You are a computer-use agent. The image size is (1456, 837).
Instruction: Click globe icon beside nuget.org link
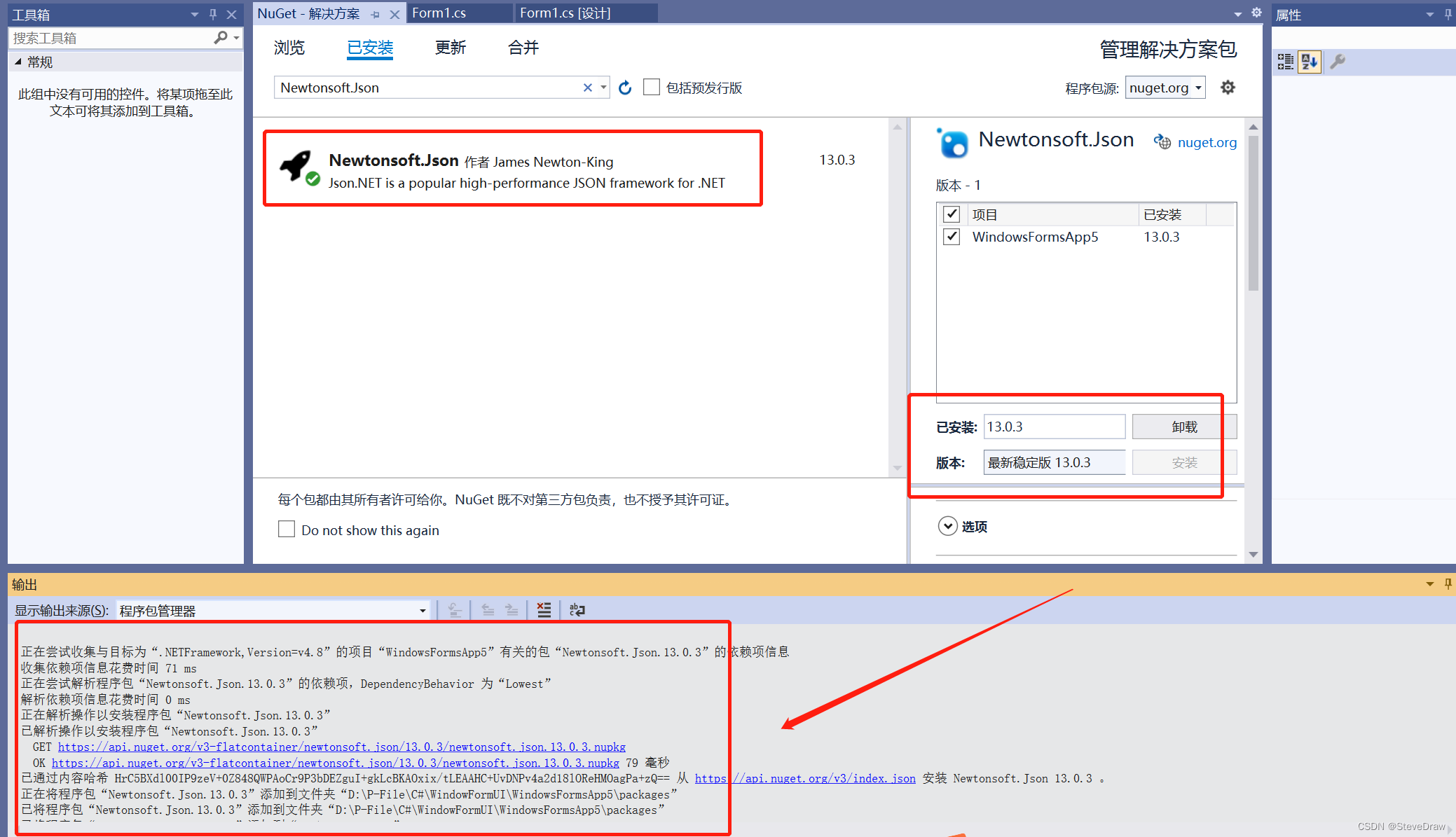point(1162,142)
